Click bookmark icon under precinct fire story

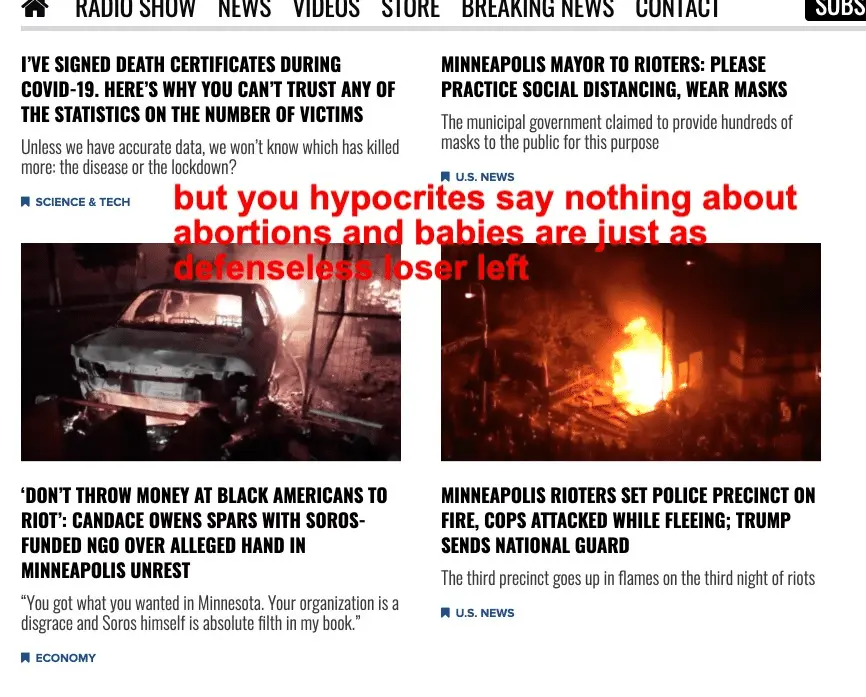coord(445,612)
